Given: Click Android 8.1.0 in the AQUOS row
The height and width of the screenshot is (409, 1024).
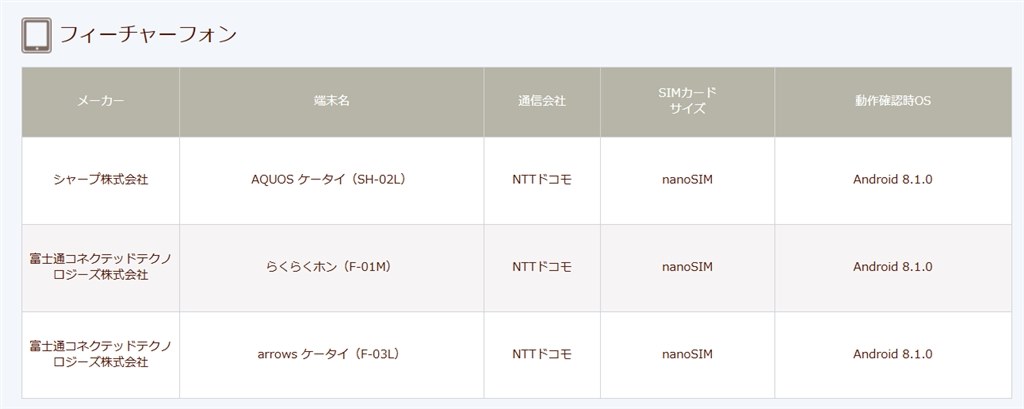Looking at the screenshot, I should coord(892,180).
